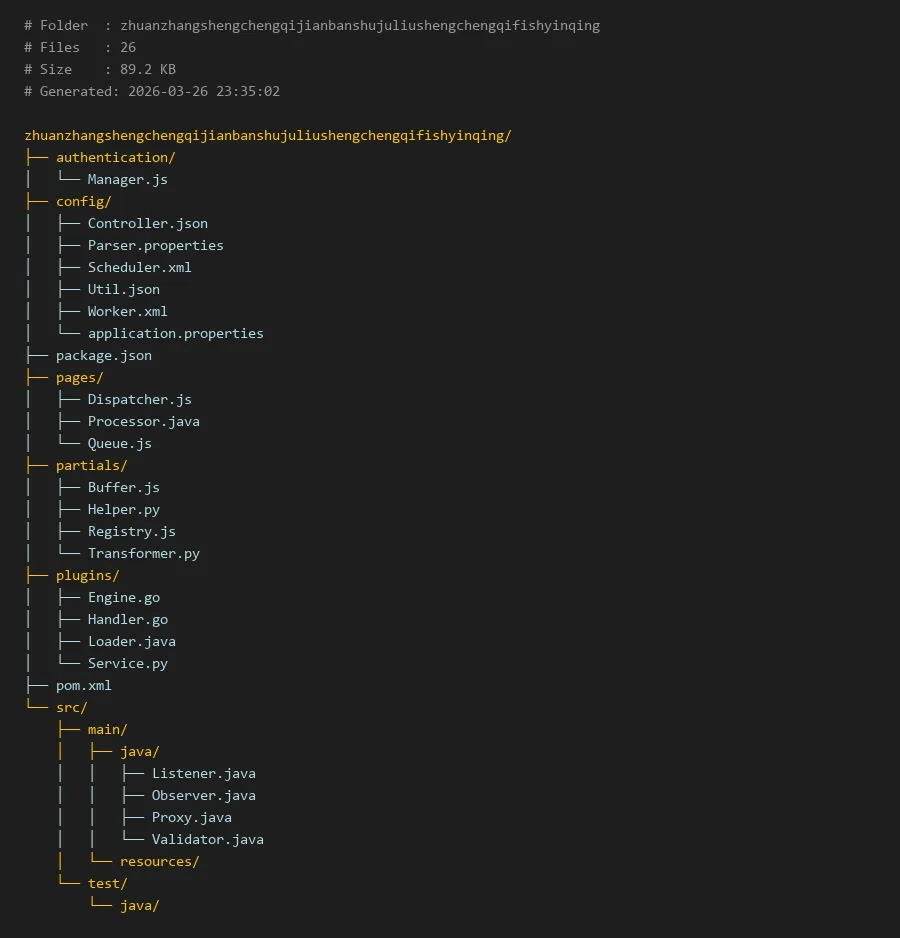
Task: Select Processor.java file
Action: 143,421
